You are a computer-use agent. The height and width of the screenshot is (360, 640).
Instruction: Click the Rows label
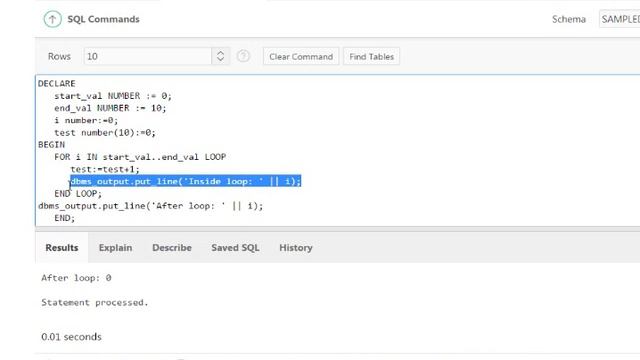[x=59, y=56]
